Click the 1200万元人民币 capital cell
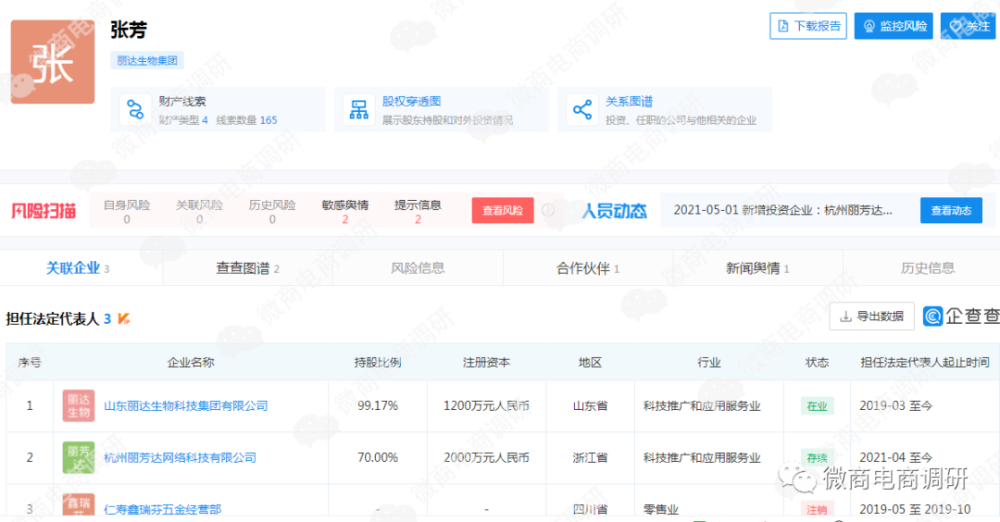 pyautogui.click(x=486, y=406)
